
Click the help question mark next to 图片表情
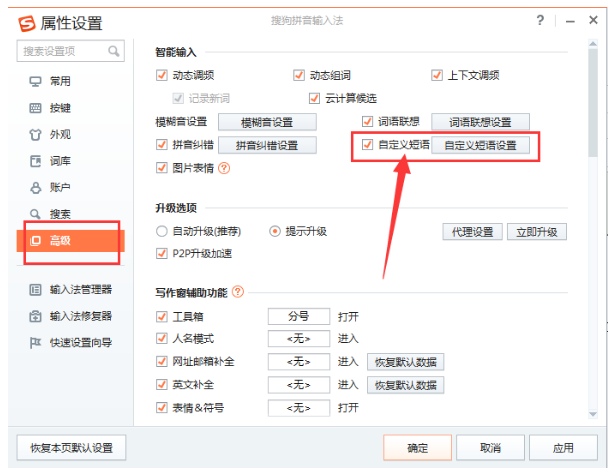[x=224, y=168]
